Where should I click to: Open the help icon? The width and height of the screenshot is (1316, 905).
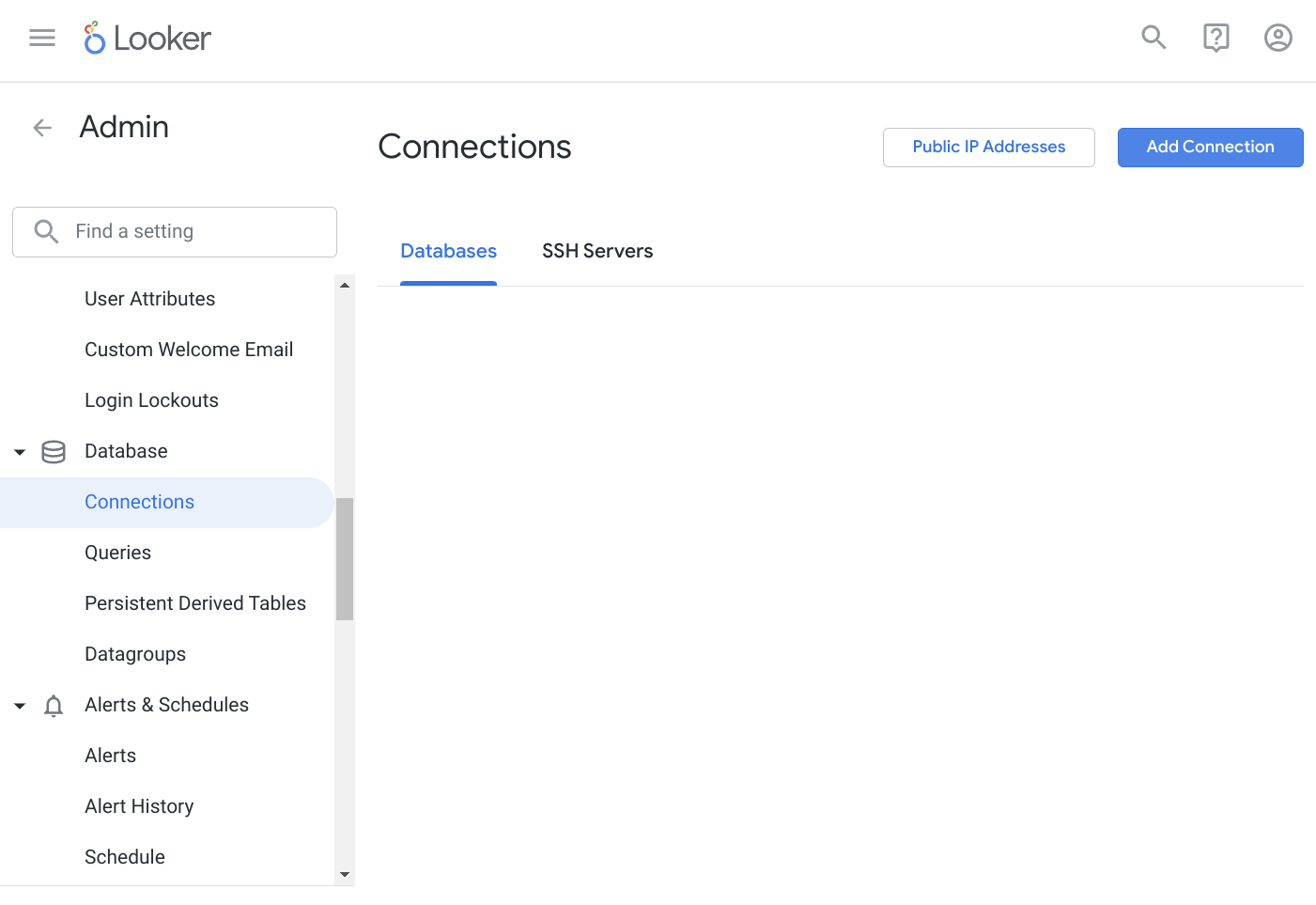coord(1215,38)
